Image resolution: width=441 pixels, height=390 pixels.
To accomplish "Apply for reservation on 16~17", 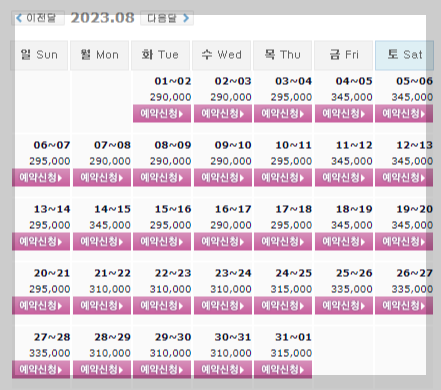I will tap(223, 242).
